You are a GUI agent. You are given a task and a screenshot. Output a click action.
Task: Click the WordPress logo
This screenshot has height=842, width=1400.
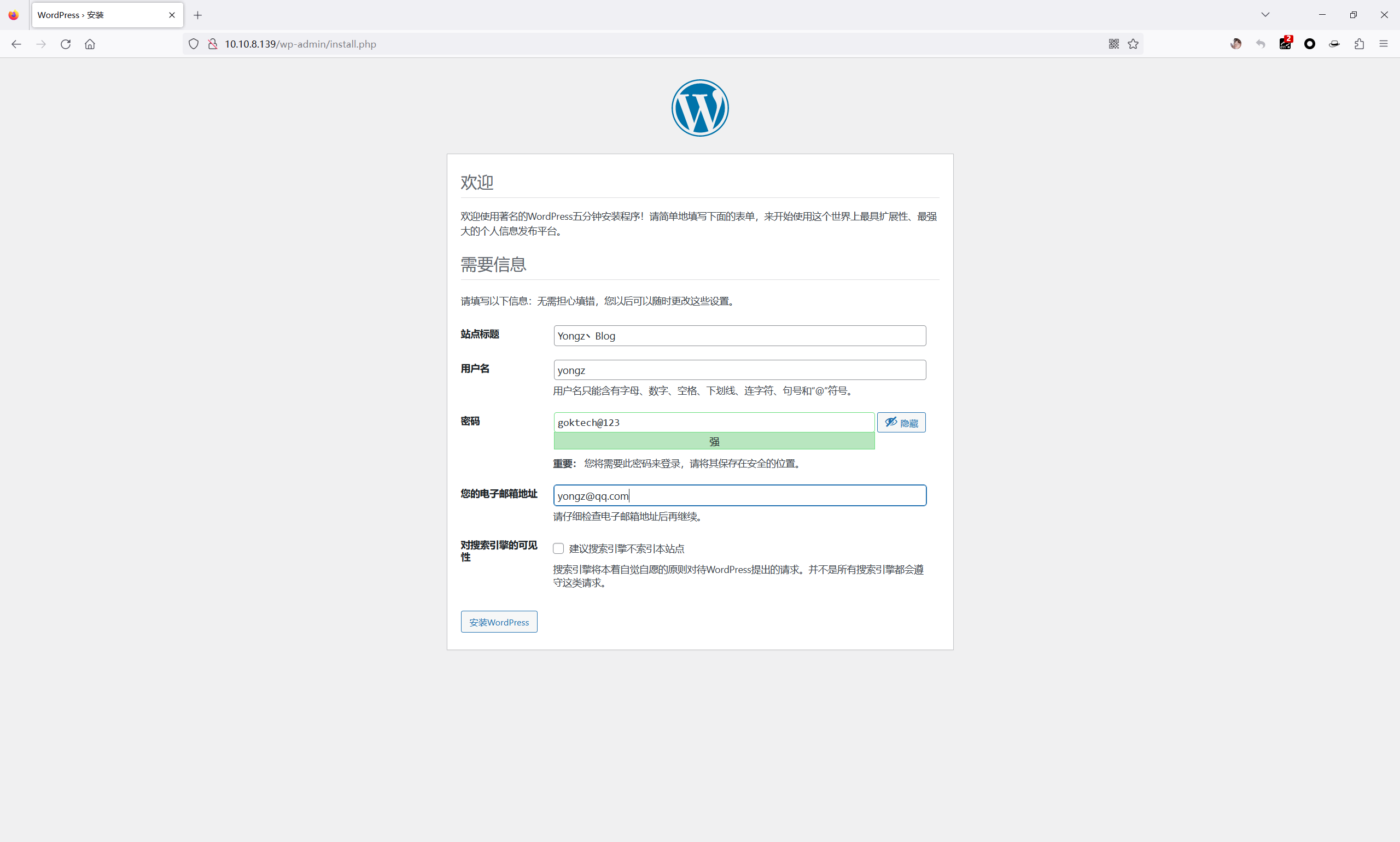[699, 108]
